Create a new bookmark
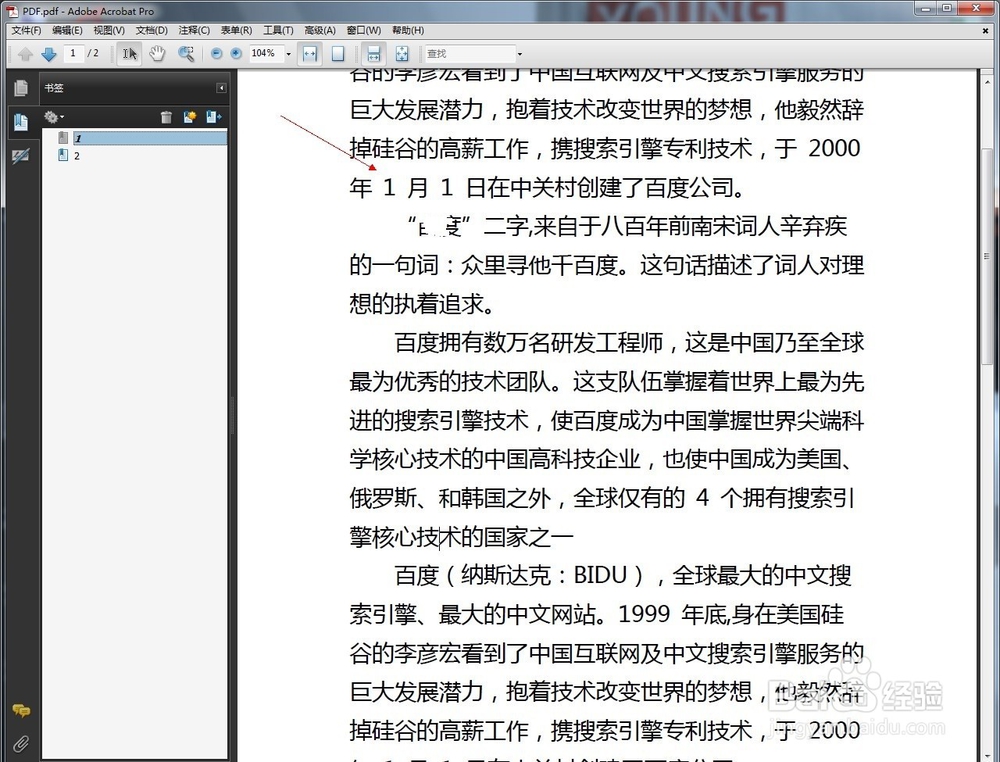 tap(189, 117)
